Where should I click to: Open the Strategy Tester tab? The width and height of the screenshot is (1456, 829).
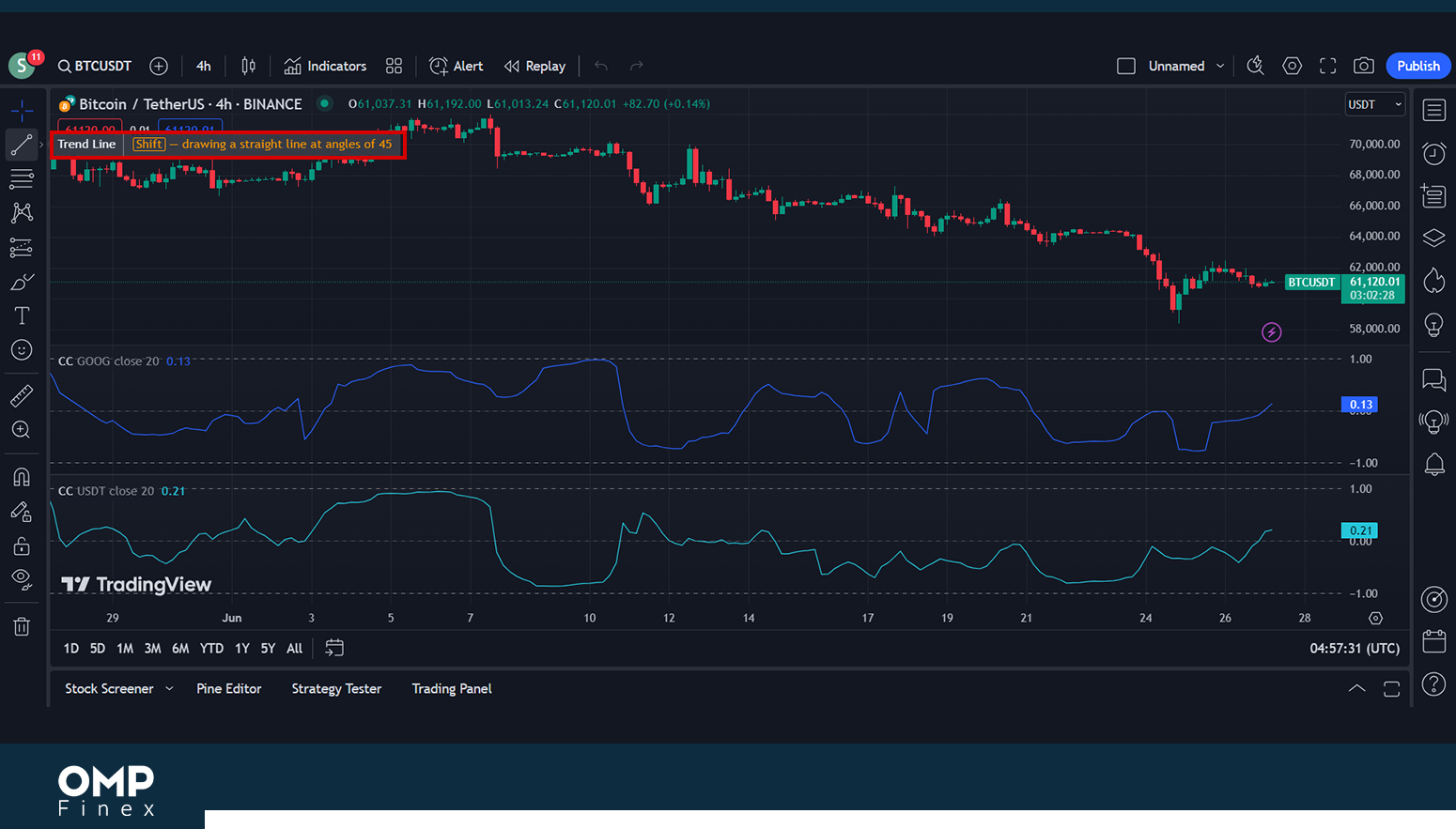coord(336,688)
